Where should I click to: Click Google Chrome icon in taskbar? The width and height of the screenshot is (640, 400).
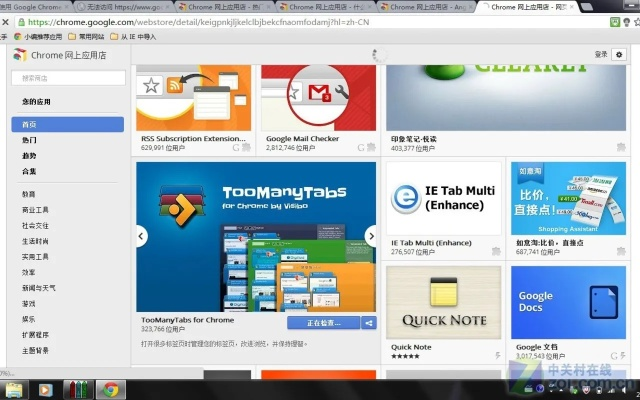click(x=111, y=390)
